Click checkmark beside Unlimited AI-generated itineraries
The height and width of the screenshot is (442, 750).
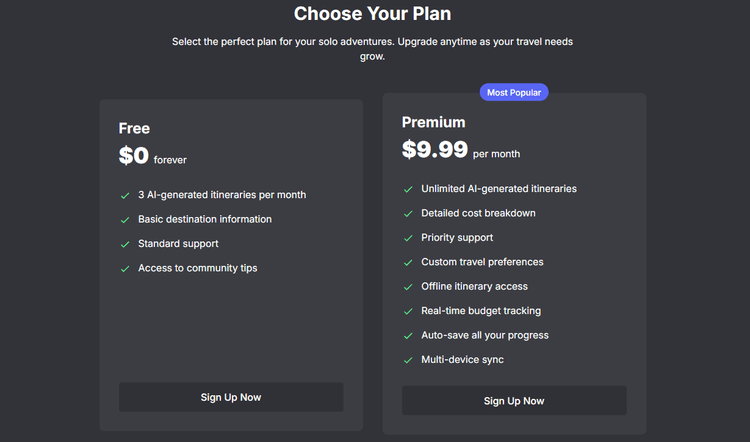click(x=408, y=189)
